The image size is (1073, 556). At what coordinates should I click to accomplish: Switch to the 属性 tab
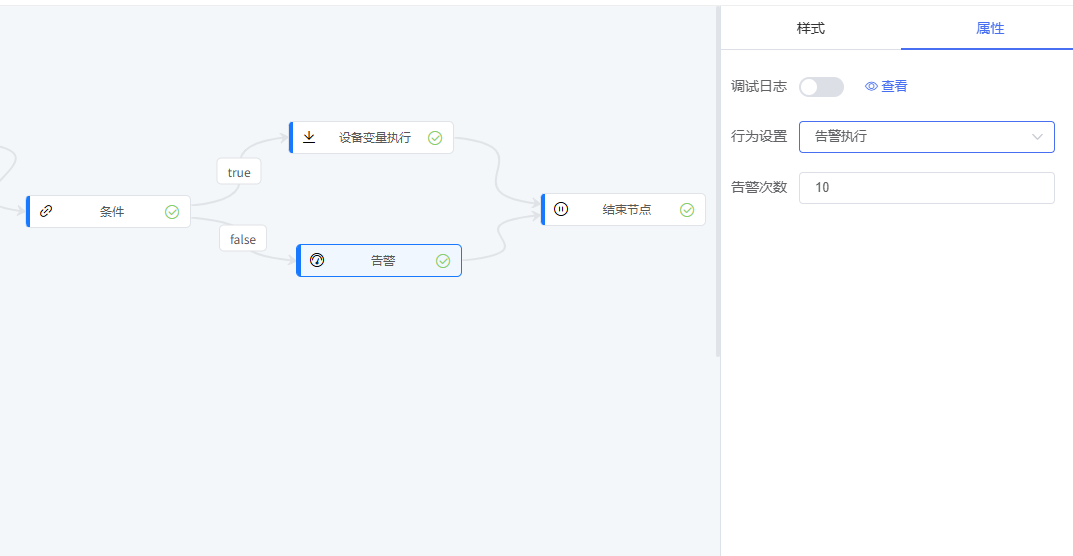click(989, 28)
